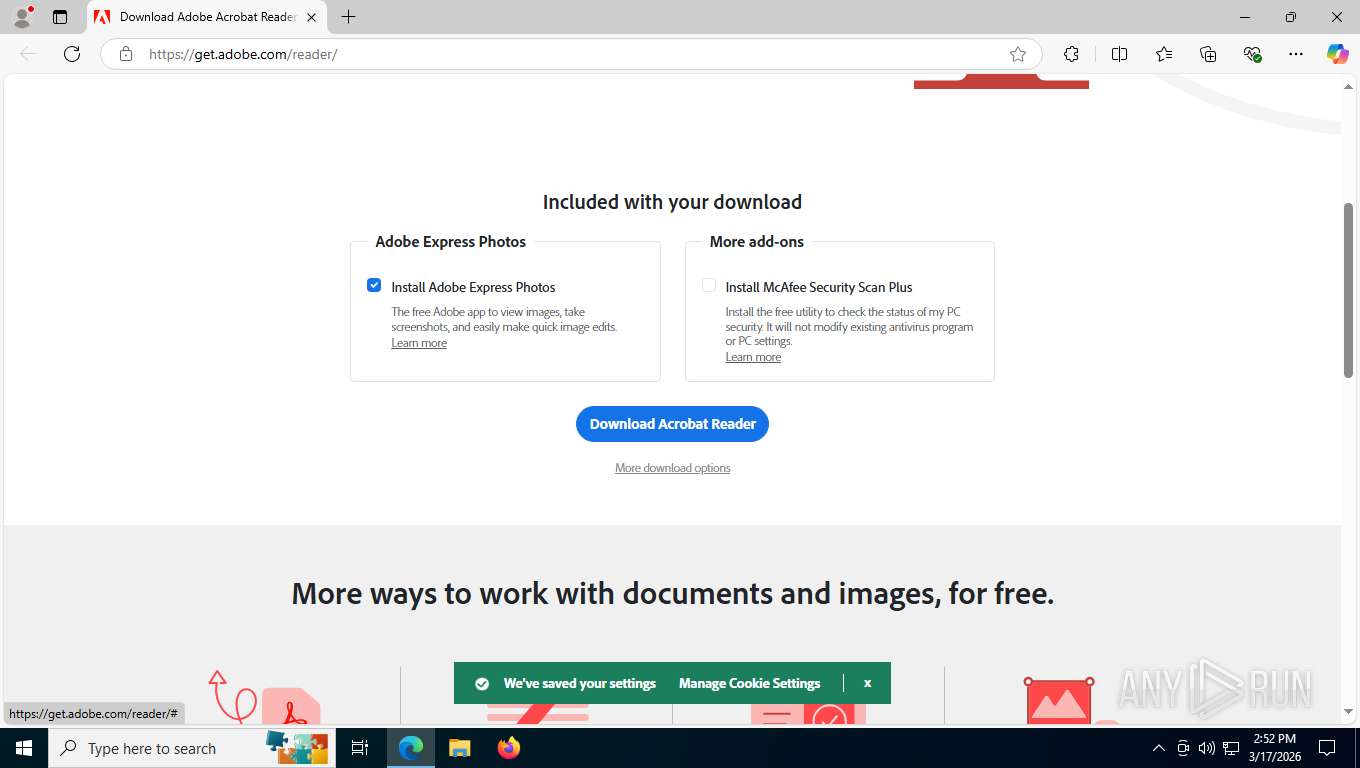
Task: Open More download options link
Action: [x=672, y=468]
